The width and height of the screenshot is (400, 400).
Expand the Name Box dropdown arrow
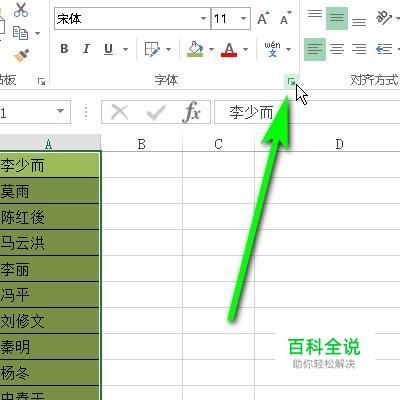60,111
